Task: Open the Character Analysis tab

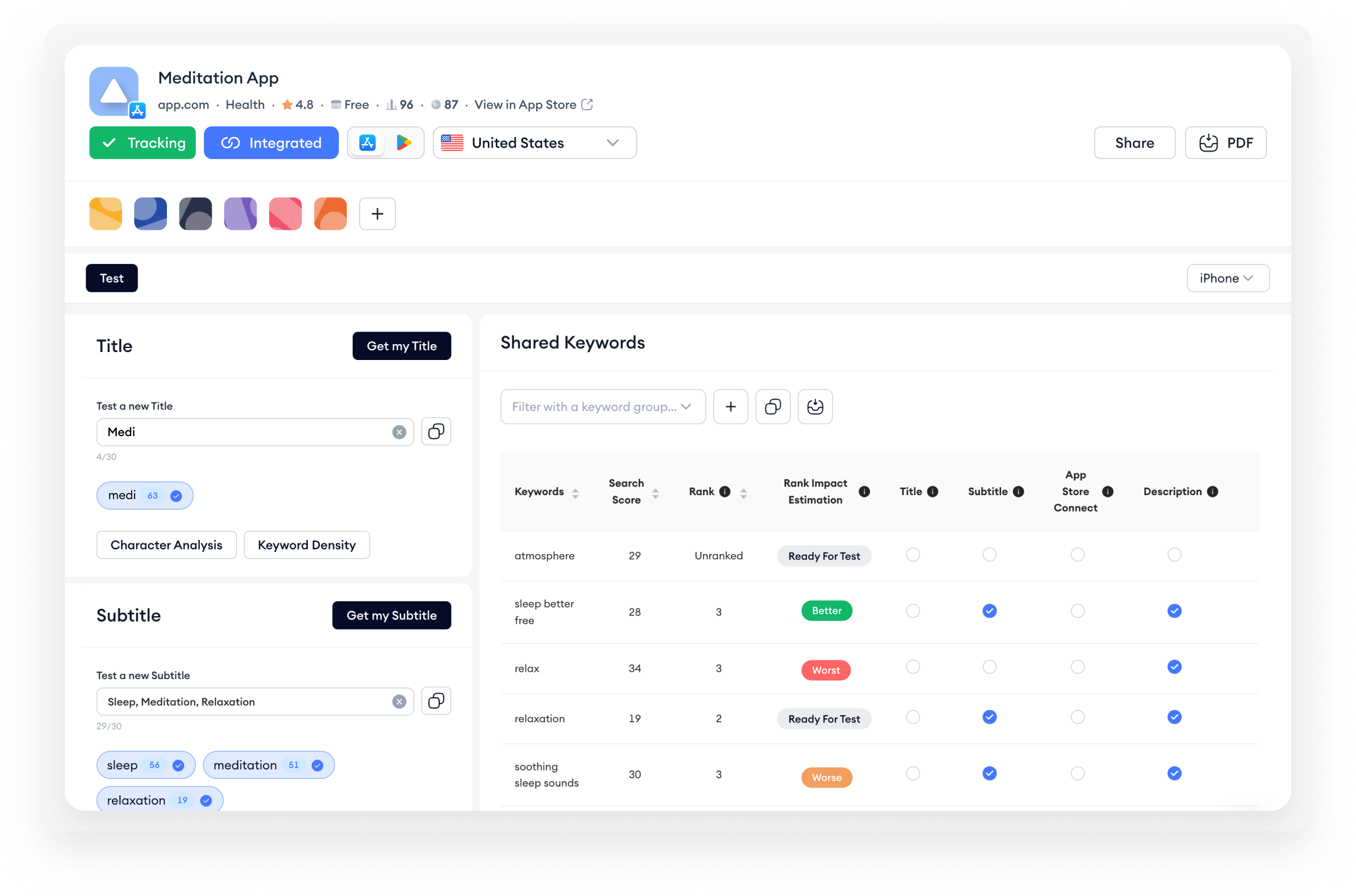Action: tap(166, 545)
